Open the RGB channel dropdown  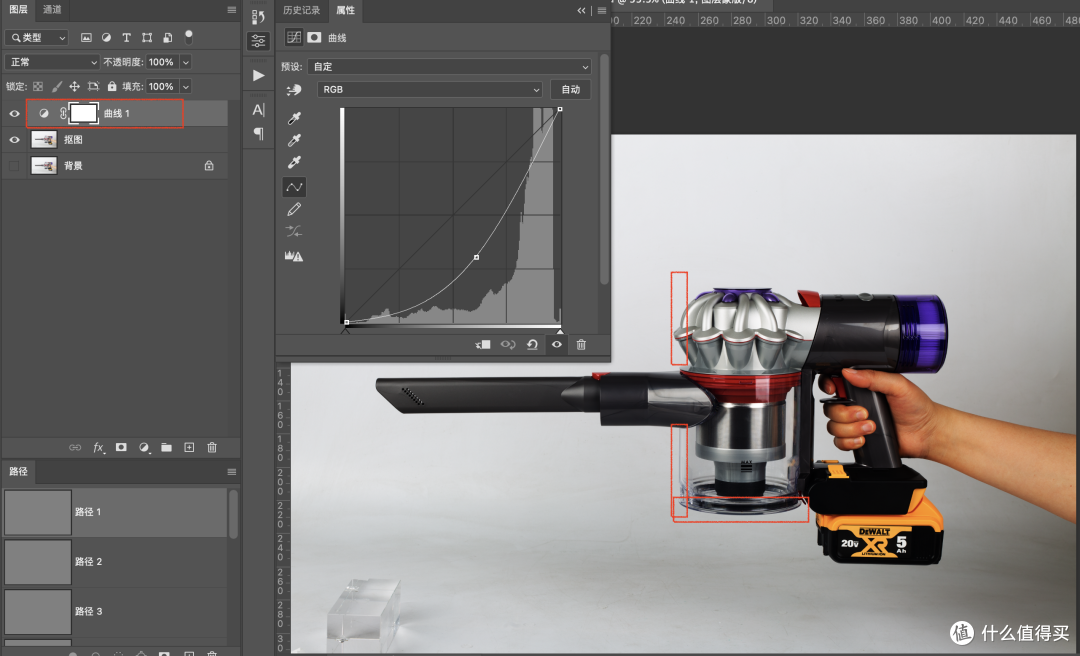430,90
